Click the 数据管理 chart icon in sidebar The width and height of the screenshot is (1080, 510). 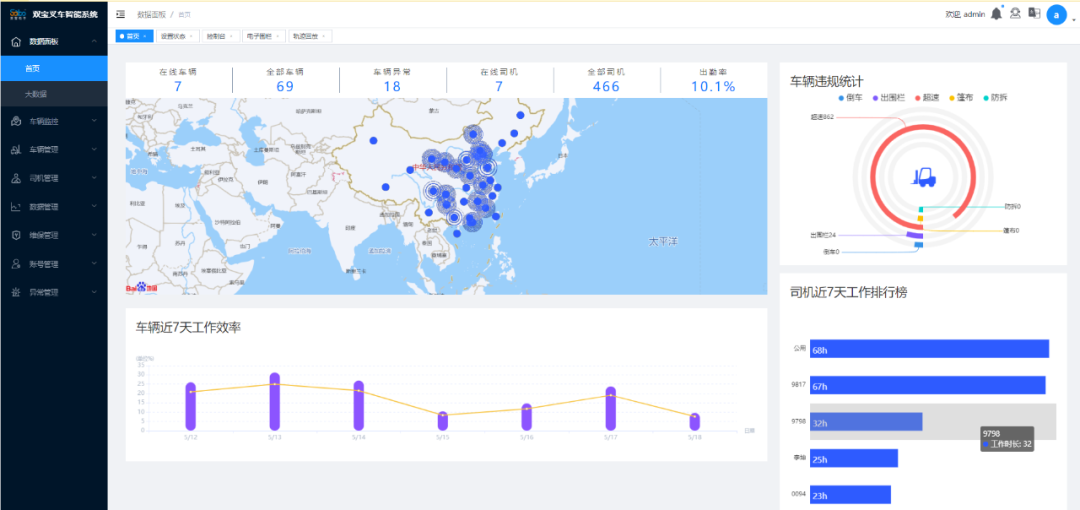16,207
